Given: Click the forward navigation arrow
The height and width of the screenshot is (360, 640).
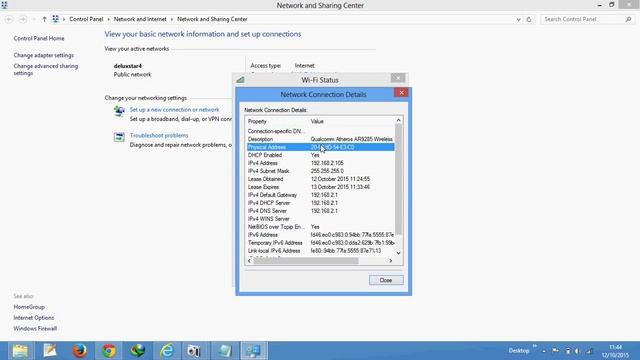Looking at the screenshot, I should tap(23, 19).
